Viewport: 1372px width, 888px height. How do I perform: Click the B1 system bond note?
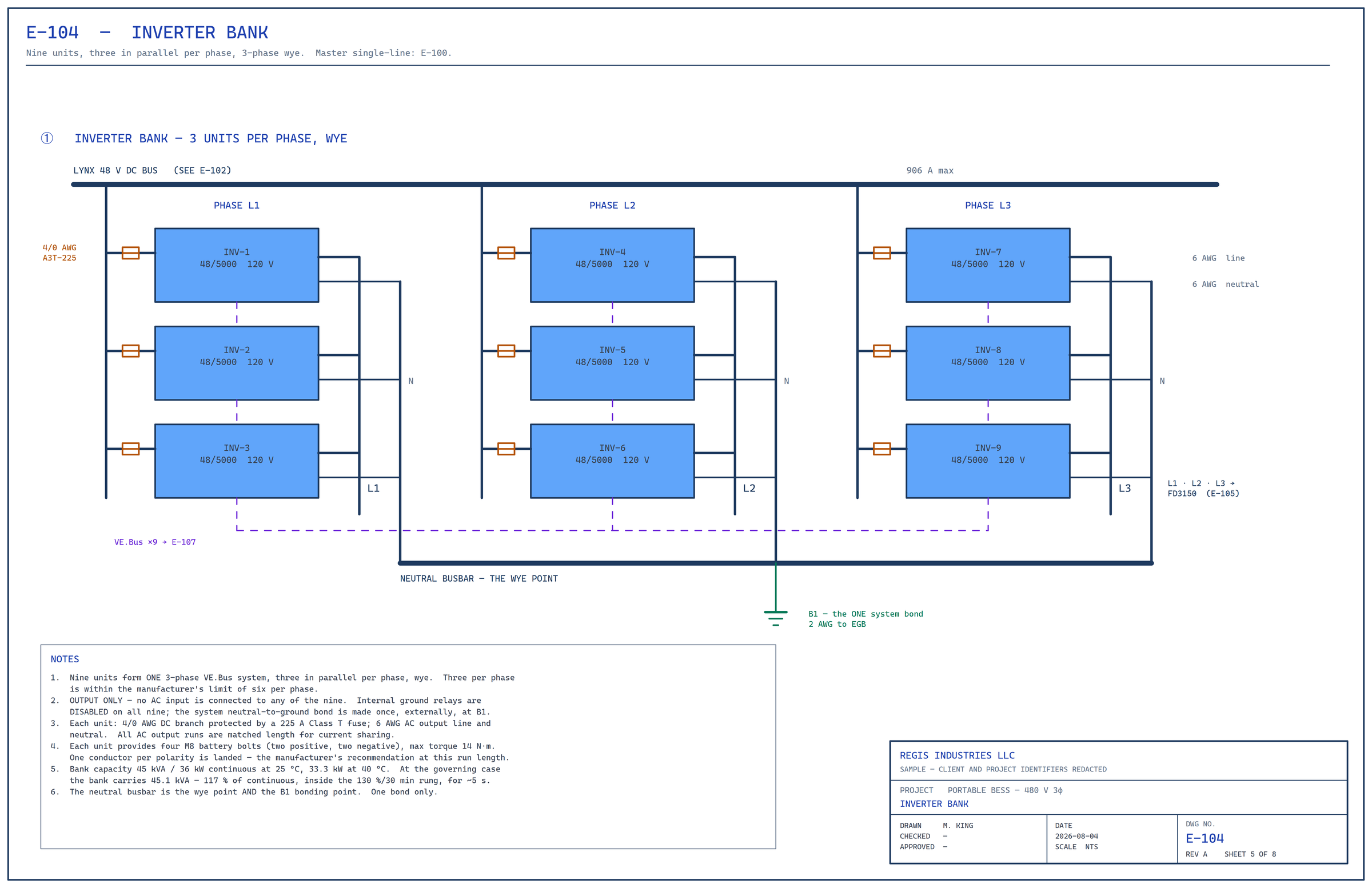(866, 619)
